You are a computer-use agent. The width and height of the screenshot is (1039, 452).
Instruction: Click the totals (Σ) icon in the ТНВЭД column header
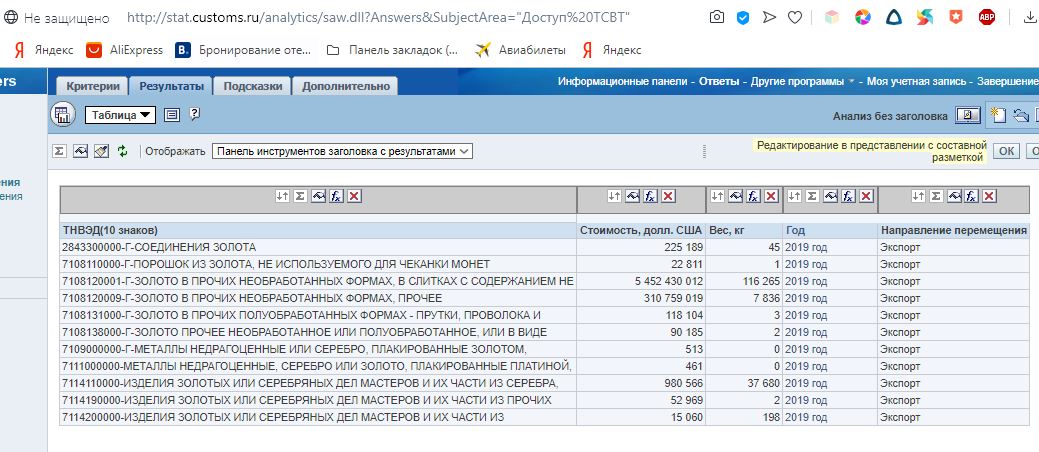(300, 196)
